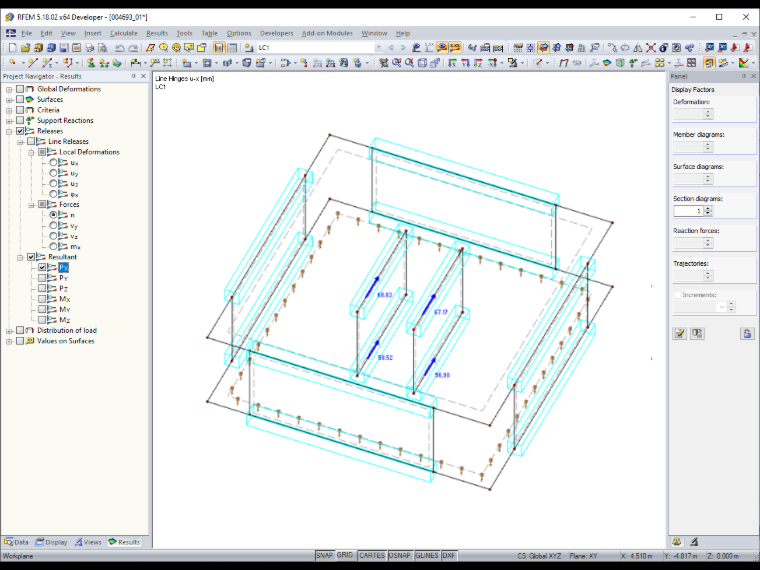Click the view in Y direction icon

pyautogui.click(x=465, y=63)
